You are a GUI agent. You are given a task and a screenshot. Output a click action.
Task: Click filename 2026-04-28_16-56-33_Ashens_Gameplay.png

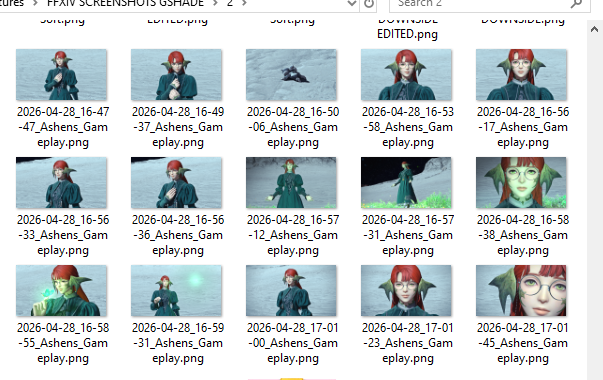point(63,235)
